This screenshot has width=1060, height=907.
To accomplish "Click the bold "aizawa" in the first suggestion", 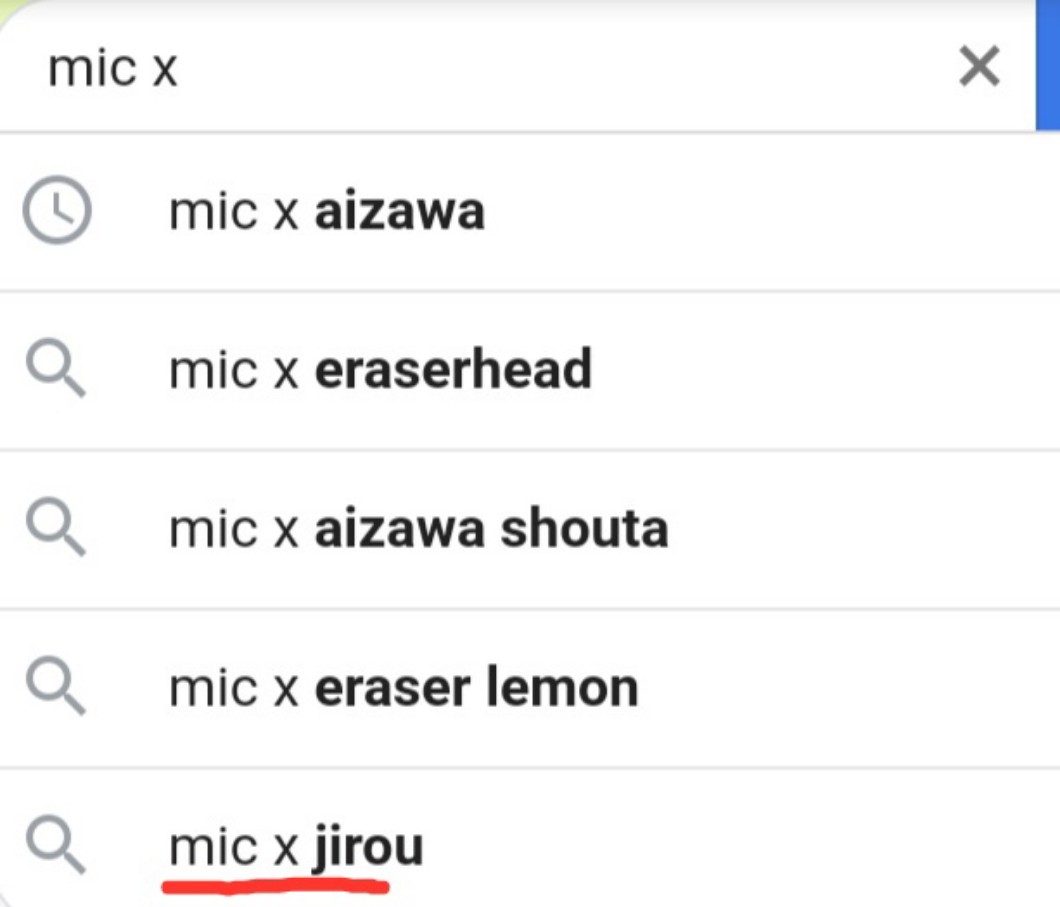I will (399, 212).
